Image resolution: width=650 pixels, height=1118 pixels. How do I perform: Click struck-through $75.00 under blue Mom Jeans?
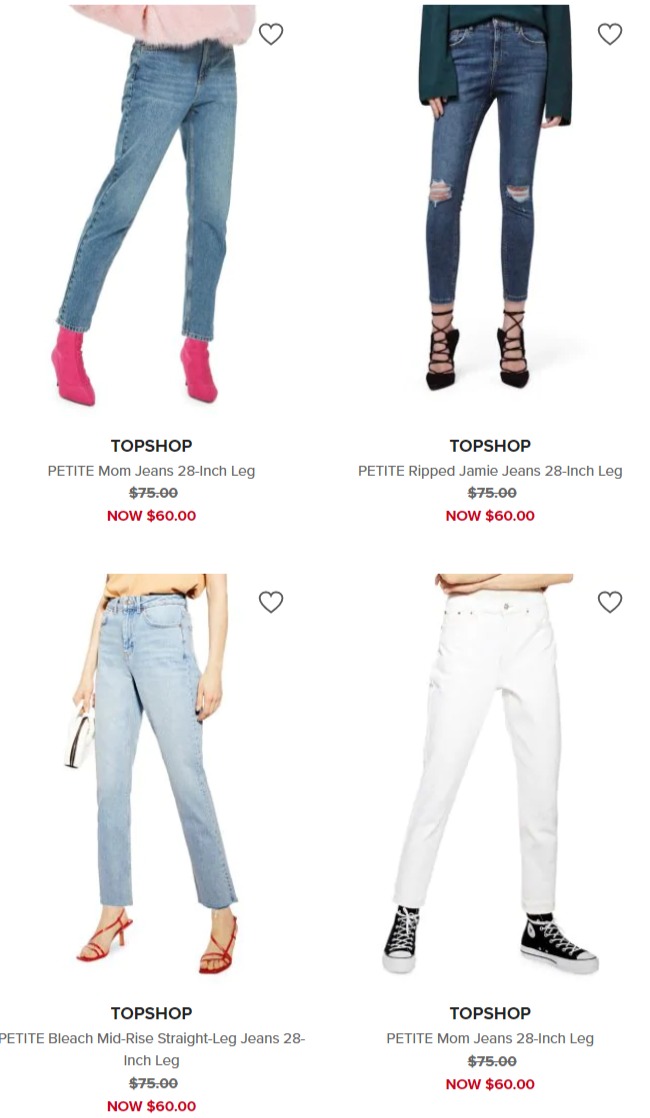[x=153, y=493]
